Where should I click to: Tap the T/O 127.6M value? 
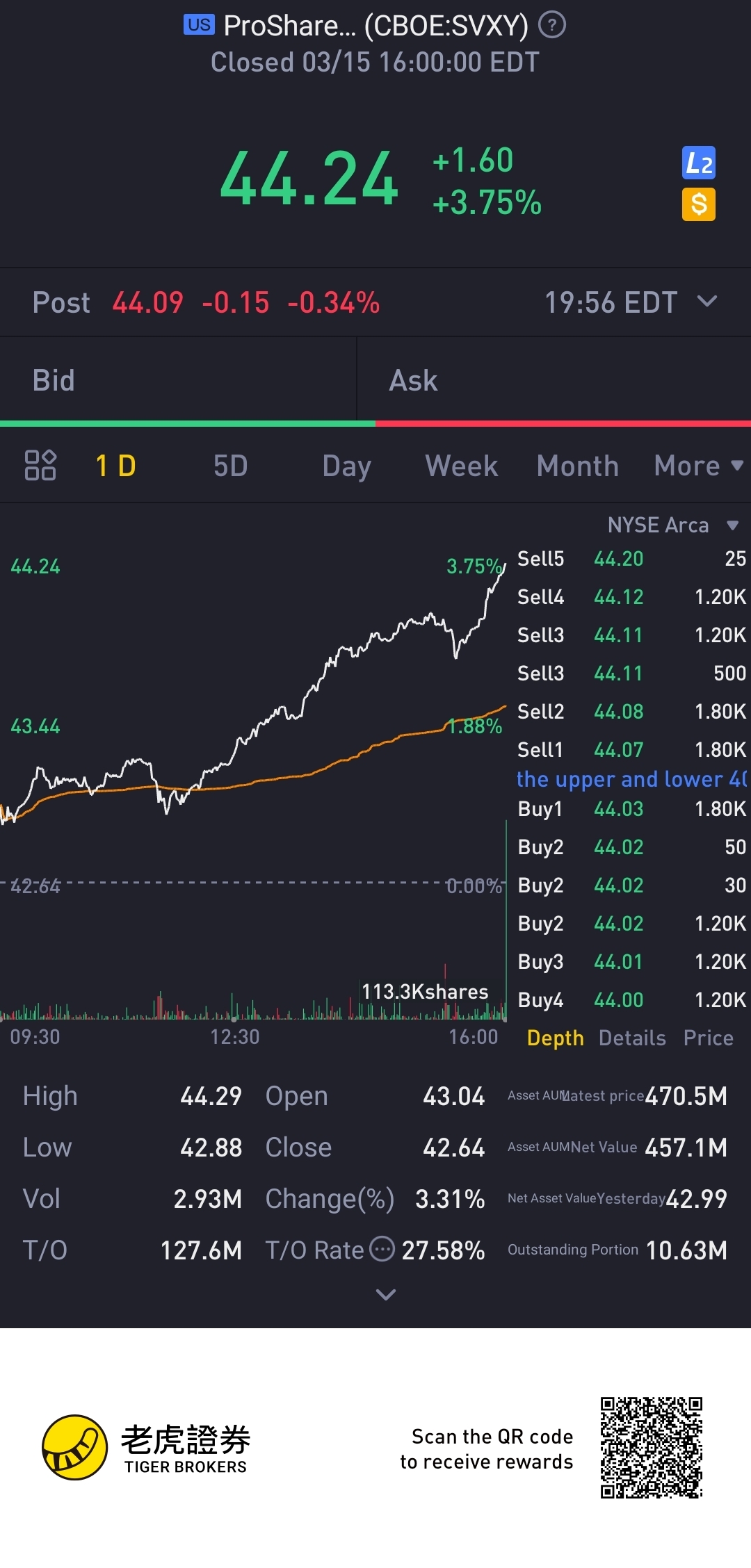click(x=201, y=1250)
